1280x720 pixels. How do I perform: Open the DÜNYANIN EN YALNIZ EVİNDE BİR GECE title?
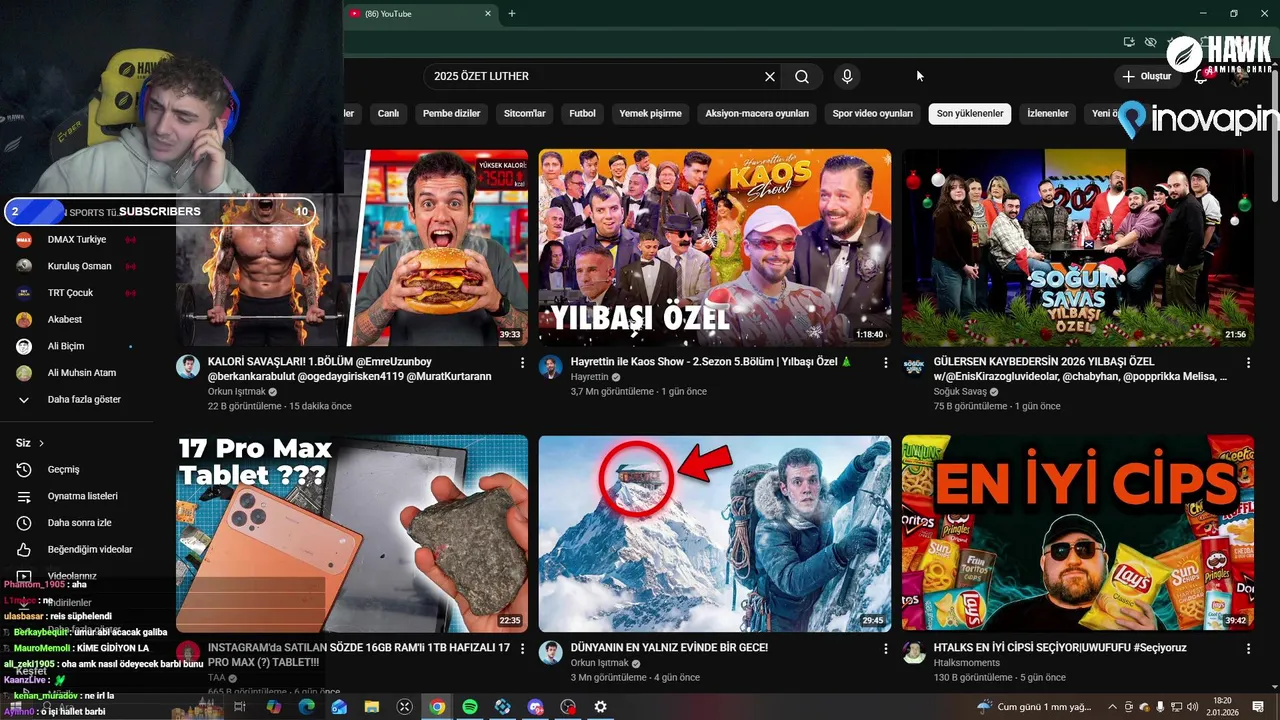pyautogui.click(x=669, y=648)
